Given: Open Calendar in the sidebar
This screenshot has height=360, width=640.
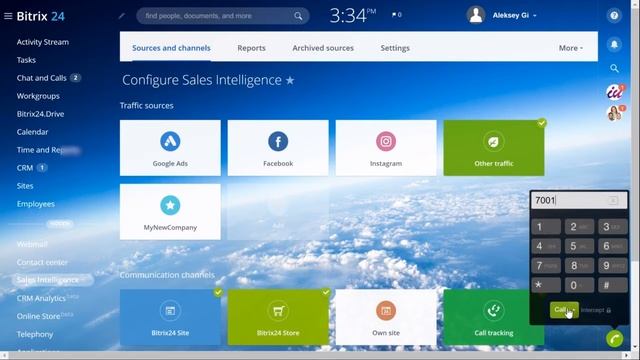Looking at the screenshot, I should click(x=32, y=132).
